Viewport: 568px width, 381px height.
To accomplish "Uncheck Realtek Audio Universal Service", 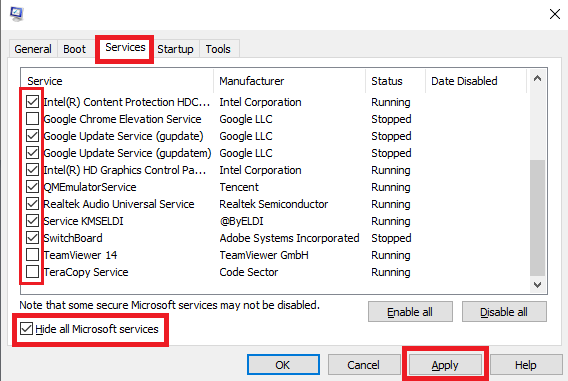I will [x=33, y=204].
